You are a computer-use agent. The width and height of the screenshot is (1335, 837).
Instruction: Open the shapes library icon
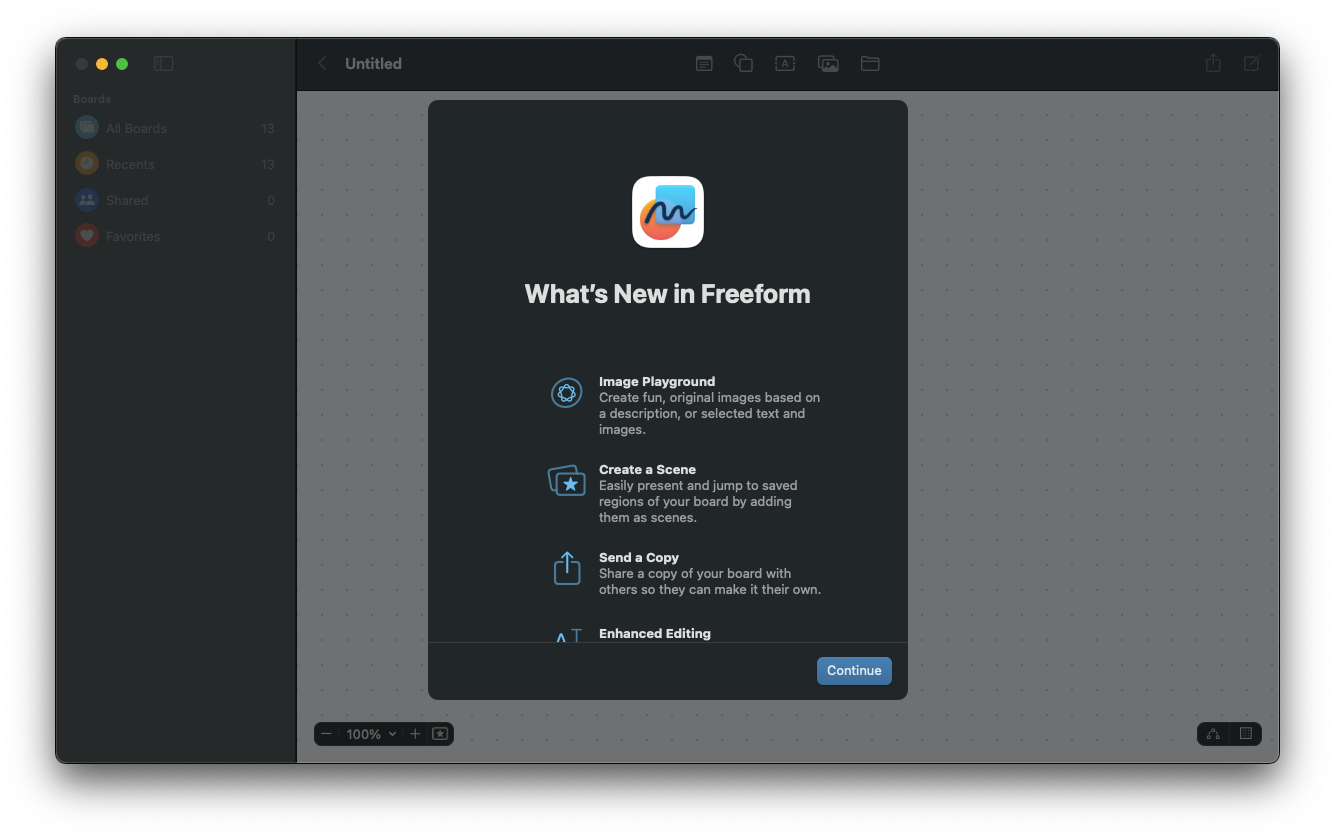pyautogui.click(x=743, y=64)
